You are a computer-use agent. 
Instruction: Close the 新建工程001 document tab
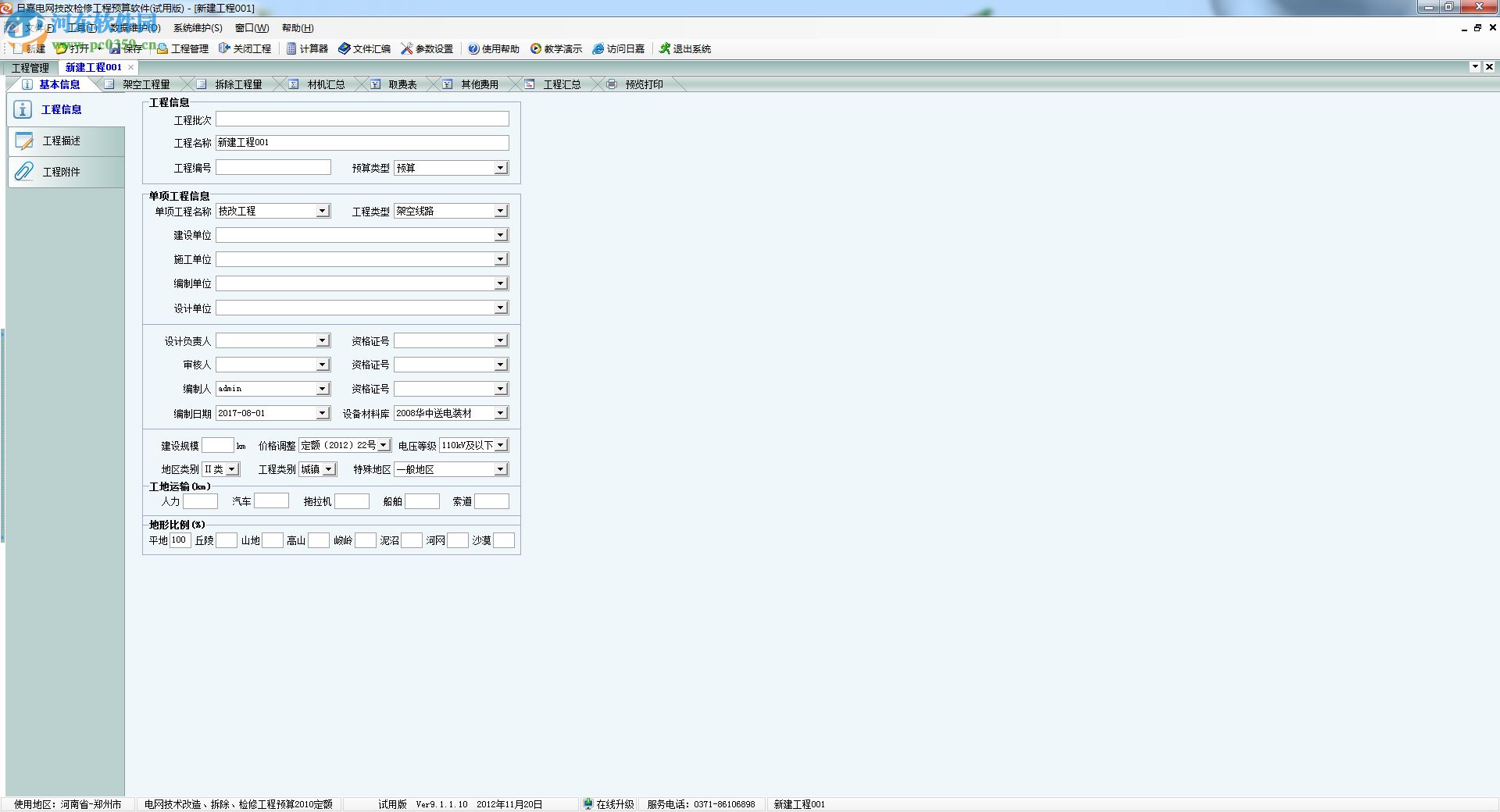click(130, 67)
